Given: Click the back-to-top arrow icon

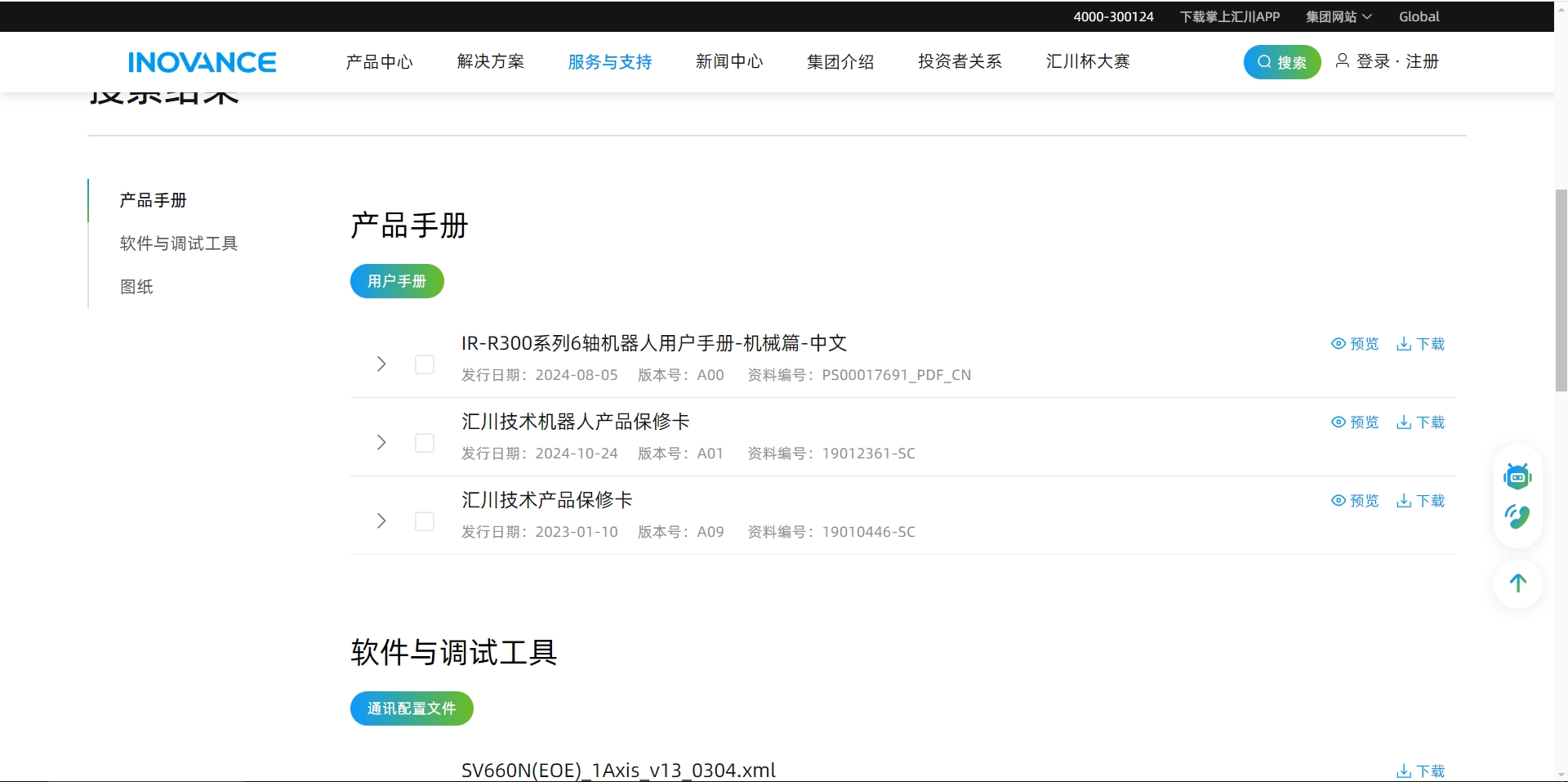Looking at the screenshot, I should point(1517,583).
